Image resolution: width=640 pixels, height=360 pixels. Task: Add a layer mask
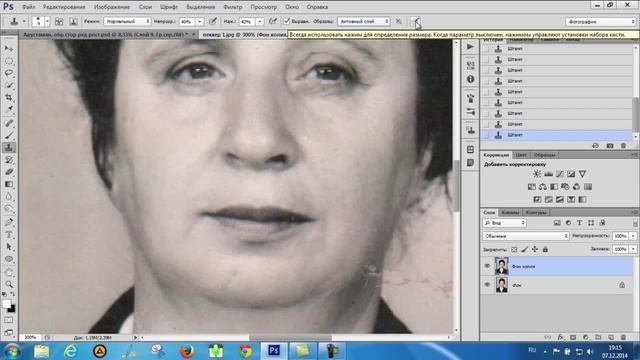point(573,337)
